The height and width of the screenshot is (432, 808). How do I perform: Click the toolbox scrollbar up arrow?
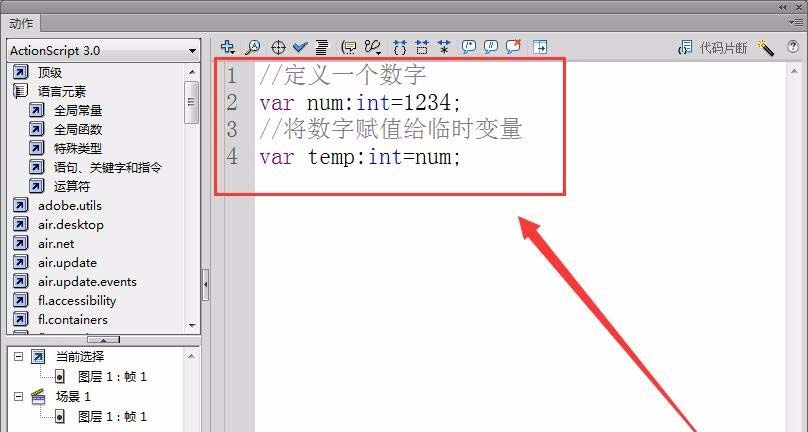click(x=192, y=72)
